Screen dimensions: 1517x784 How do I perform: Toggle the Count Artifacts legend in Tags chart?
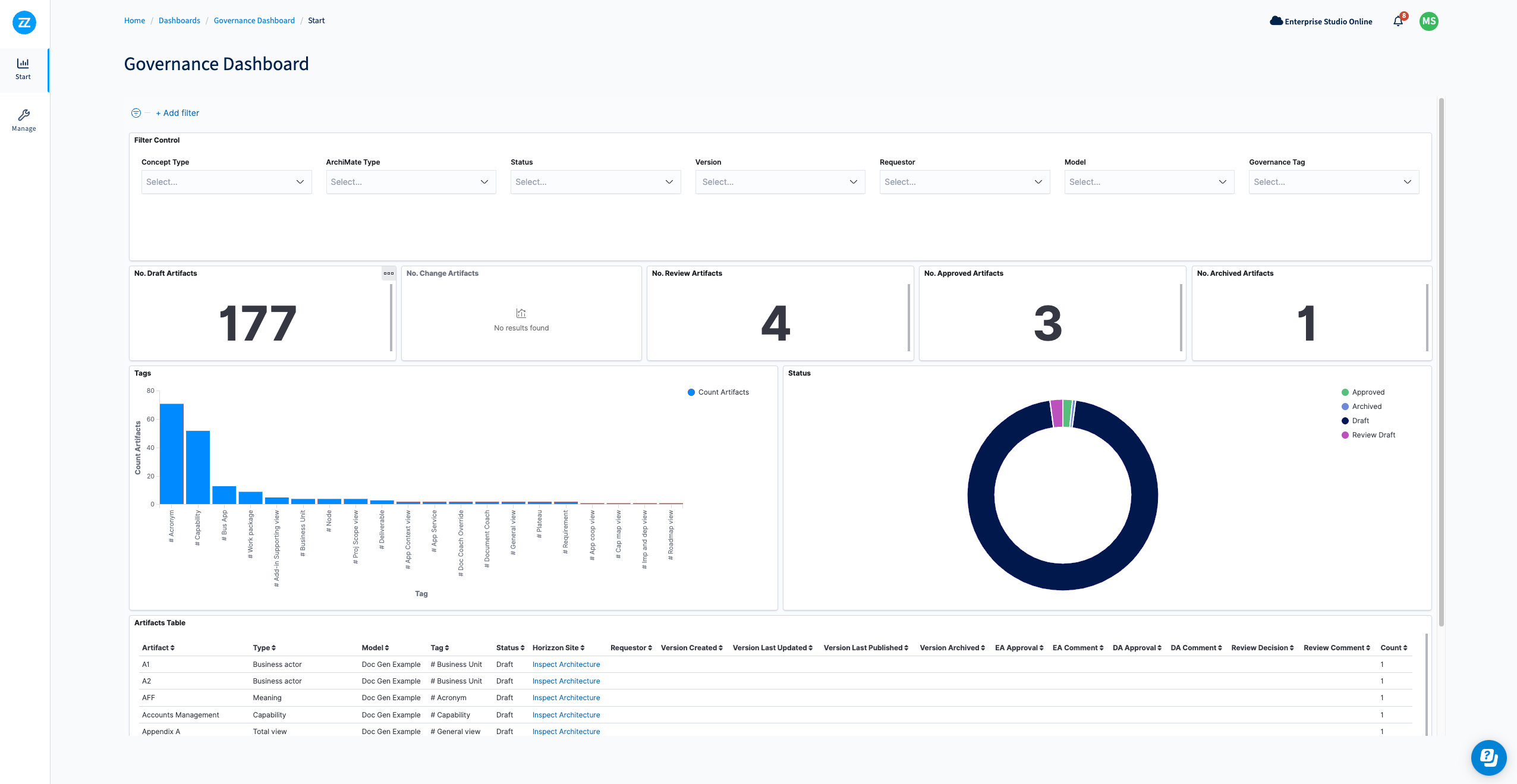(719, 392)
